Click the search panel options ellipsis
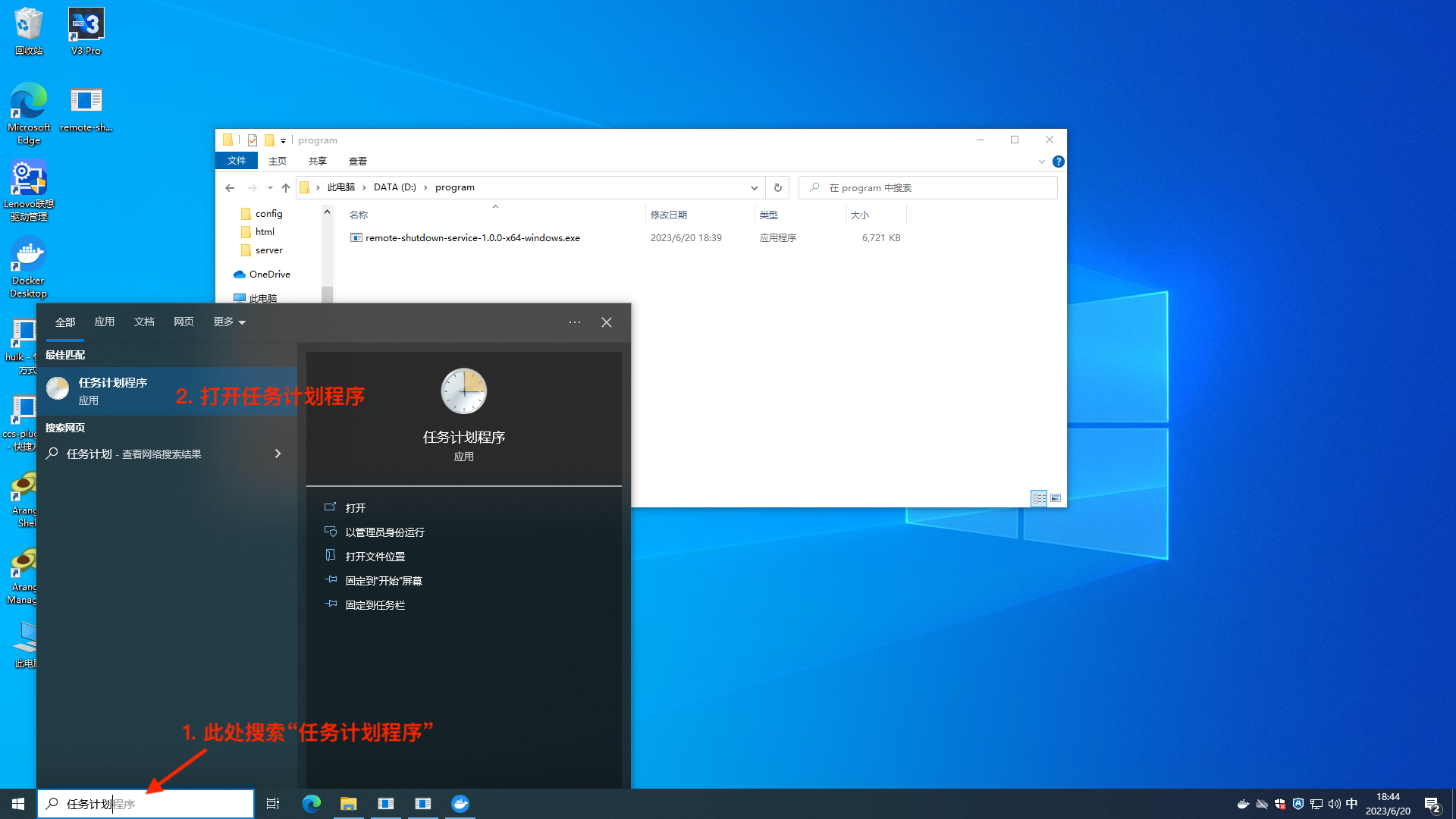 [575, 322]
